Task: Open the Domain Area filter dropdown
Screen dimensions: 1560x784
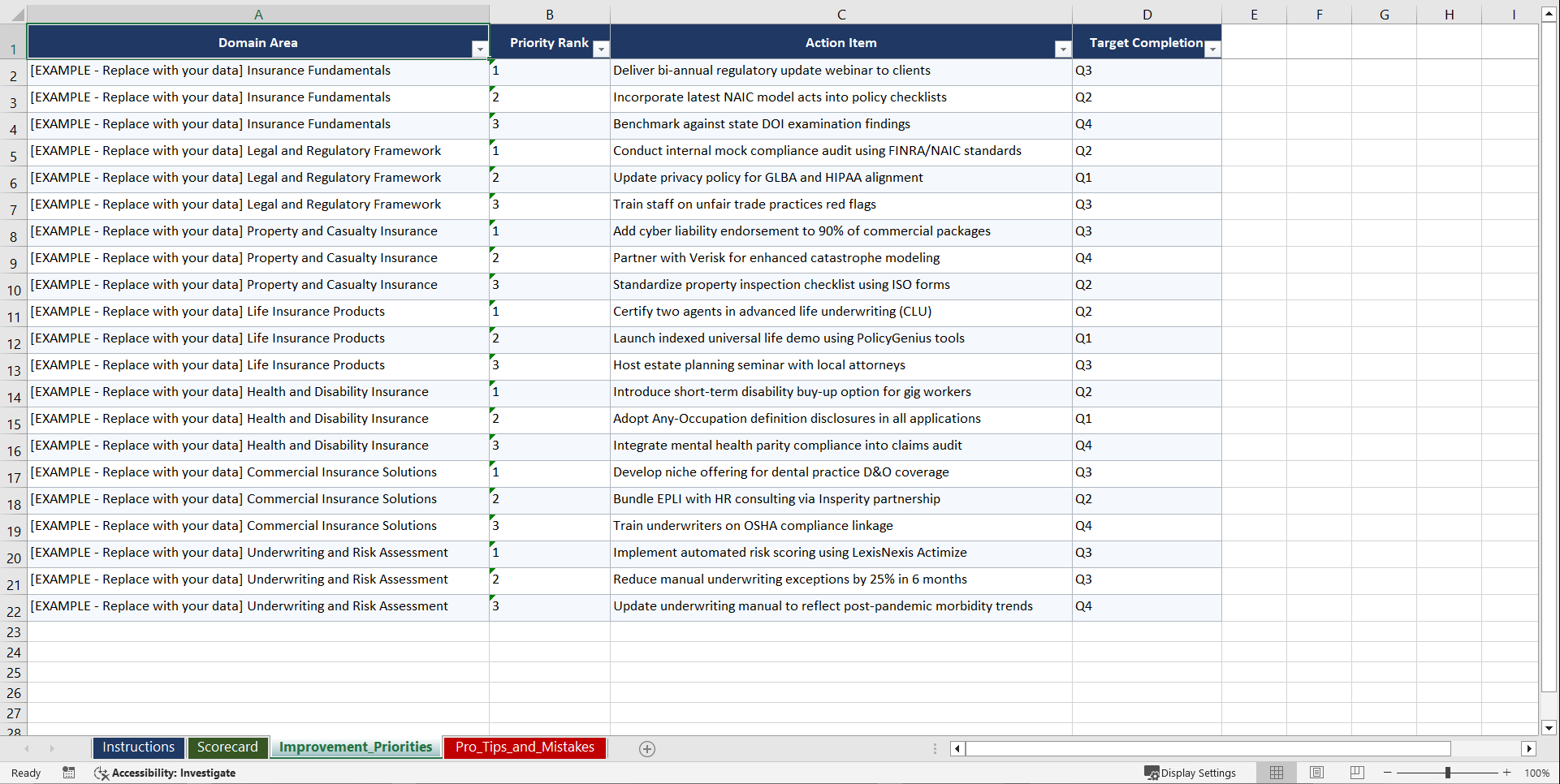Action: click(480, 50)
